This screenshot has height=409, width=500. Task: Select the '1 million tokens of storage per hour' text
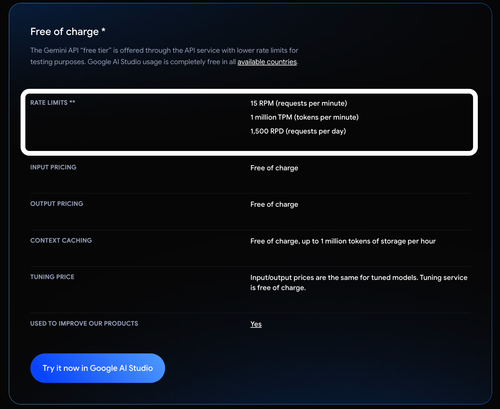click(x=378, y=241)
